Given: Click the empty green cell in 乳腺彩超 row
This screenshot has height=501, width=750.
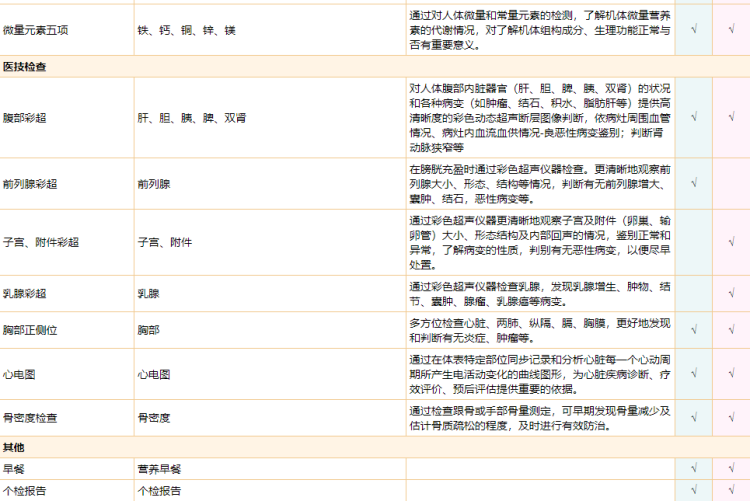Looking at the screenshot, I should 694,293.
